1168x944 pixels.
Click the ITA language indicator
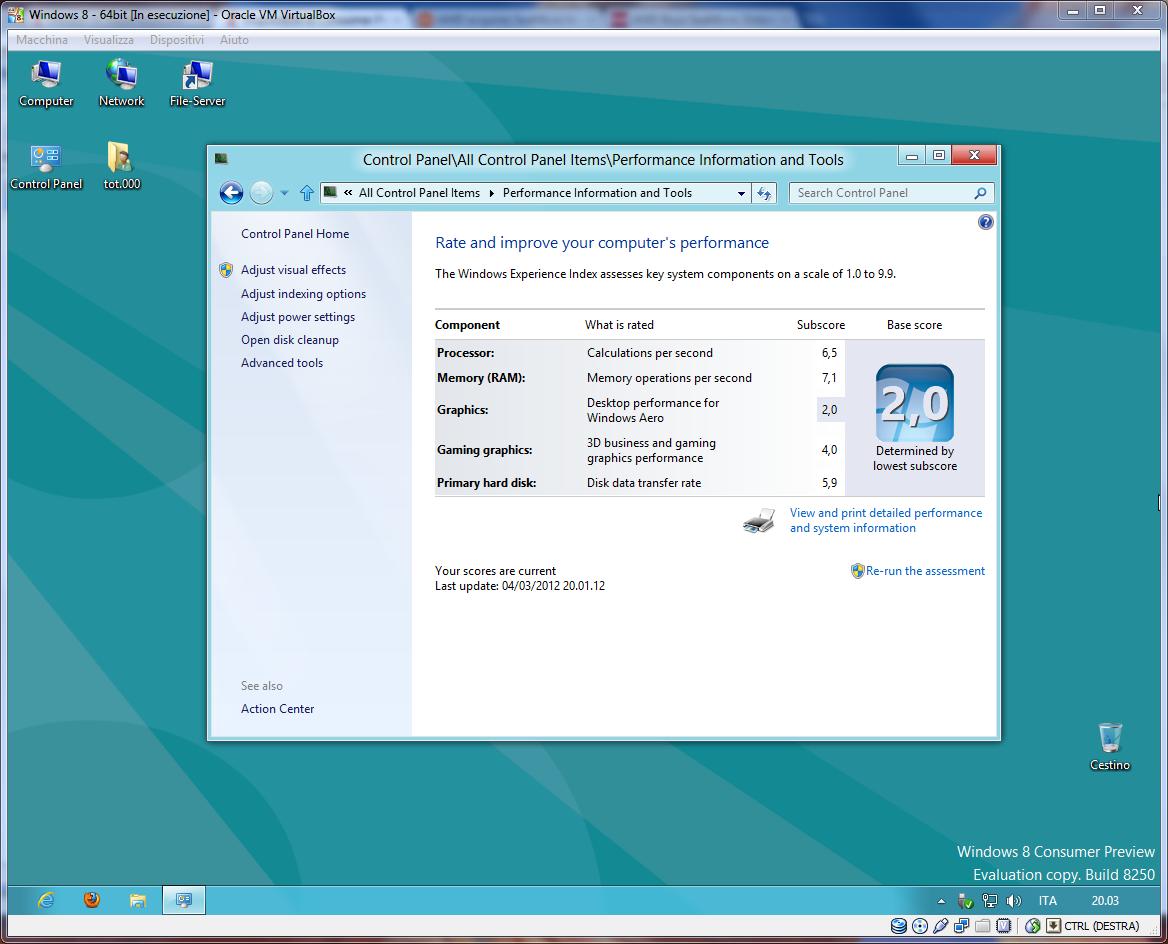point(1048,901)
